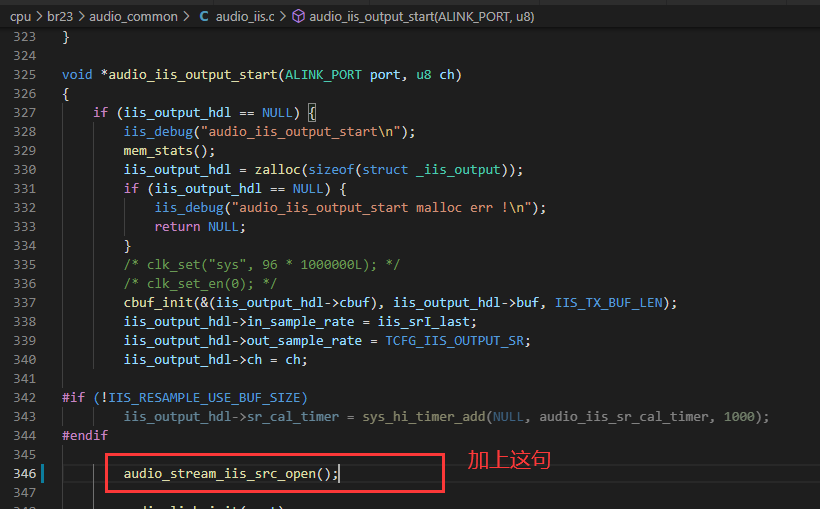820x509 pixels.
Task: Click the opening brace on line 327
Action: click(312, 113)
